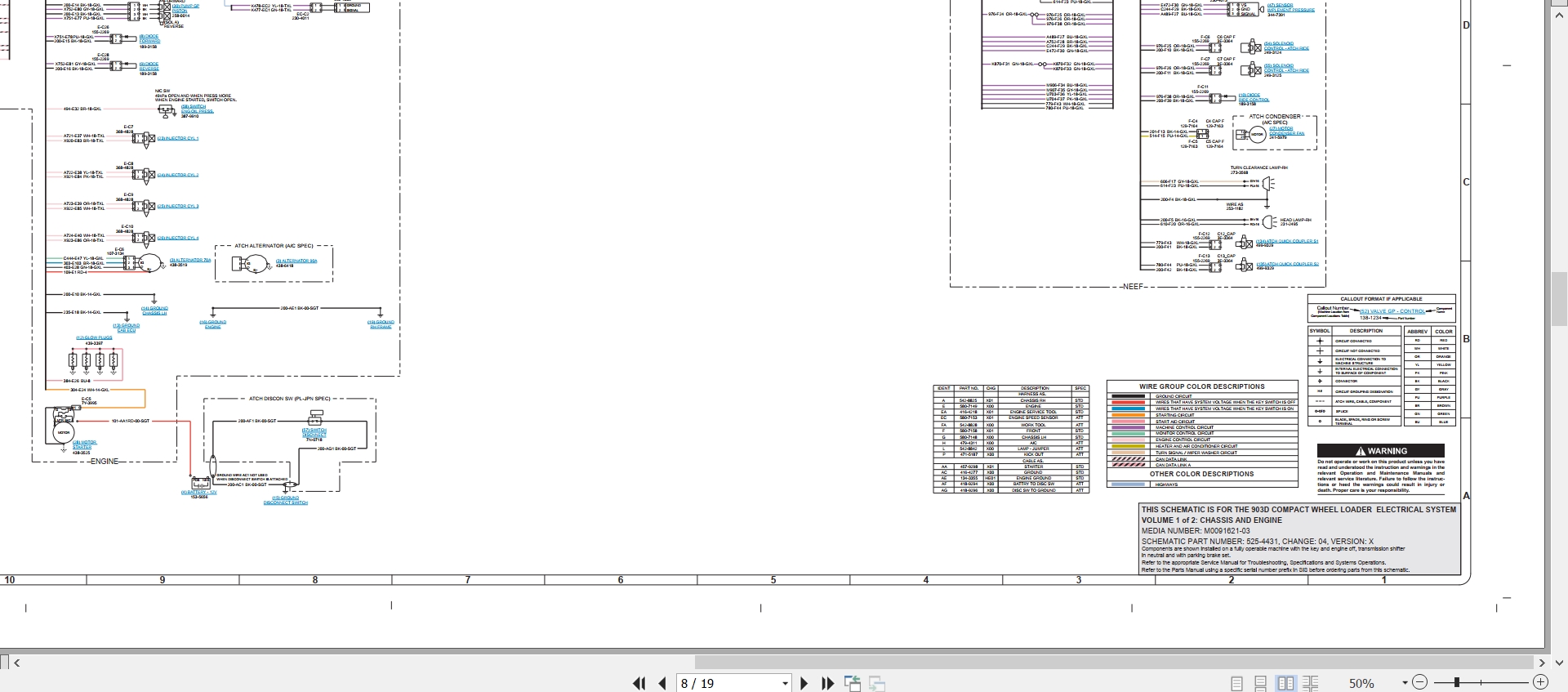Go to the first page
This screenshot has height=692, width=1568.
coord(639,683)
